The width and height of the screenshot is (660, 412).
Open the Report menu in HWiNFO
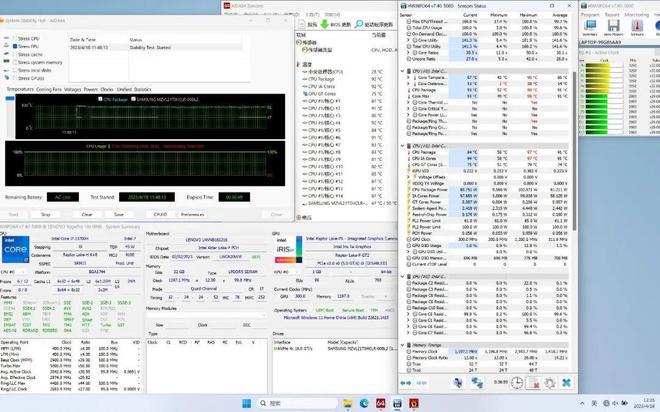[x=612, y=14]
